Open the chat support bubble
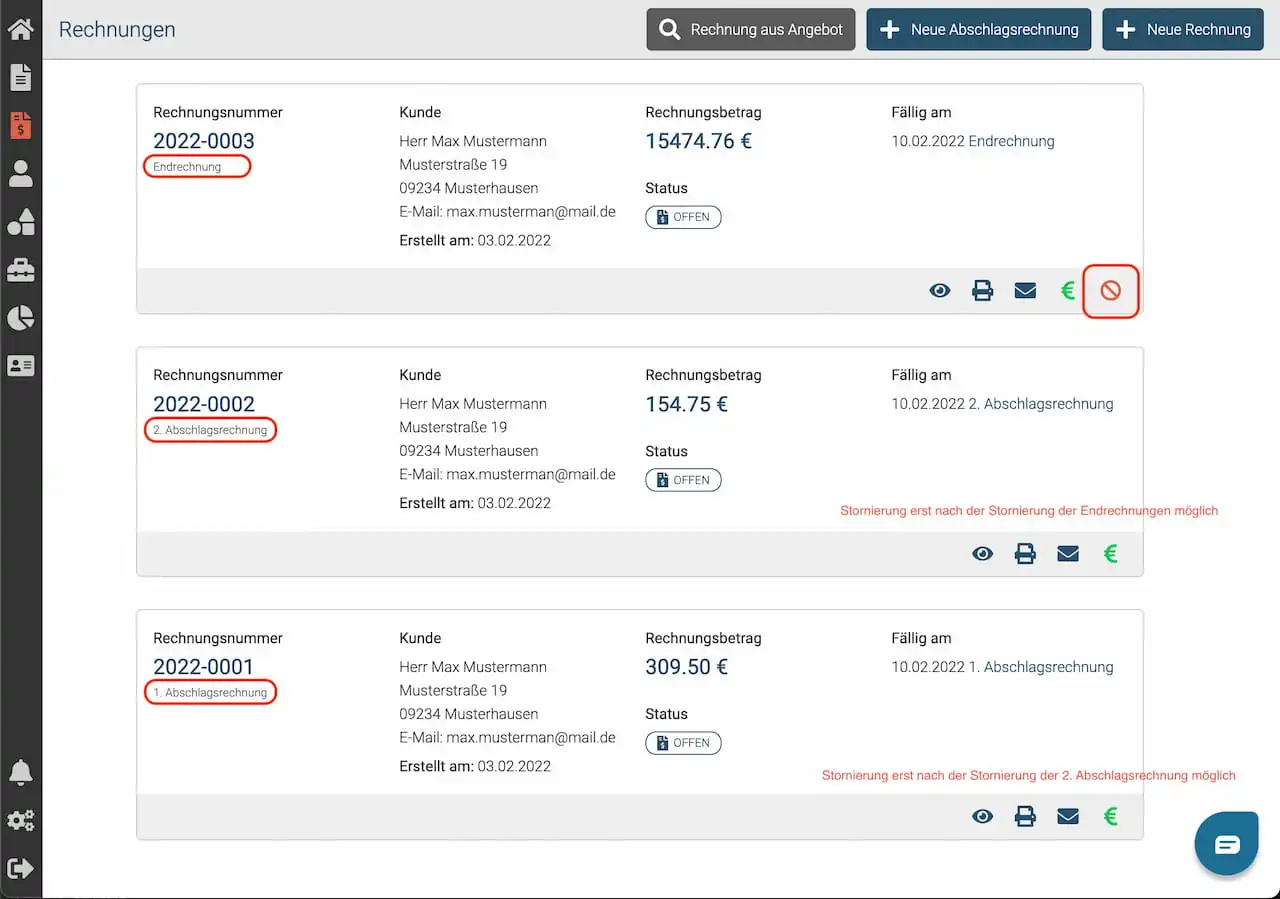The height and width of the screenshot is (899, 1280). (x=1227, y=845)
